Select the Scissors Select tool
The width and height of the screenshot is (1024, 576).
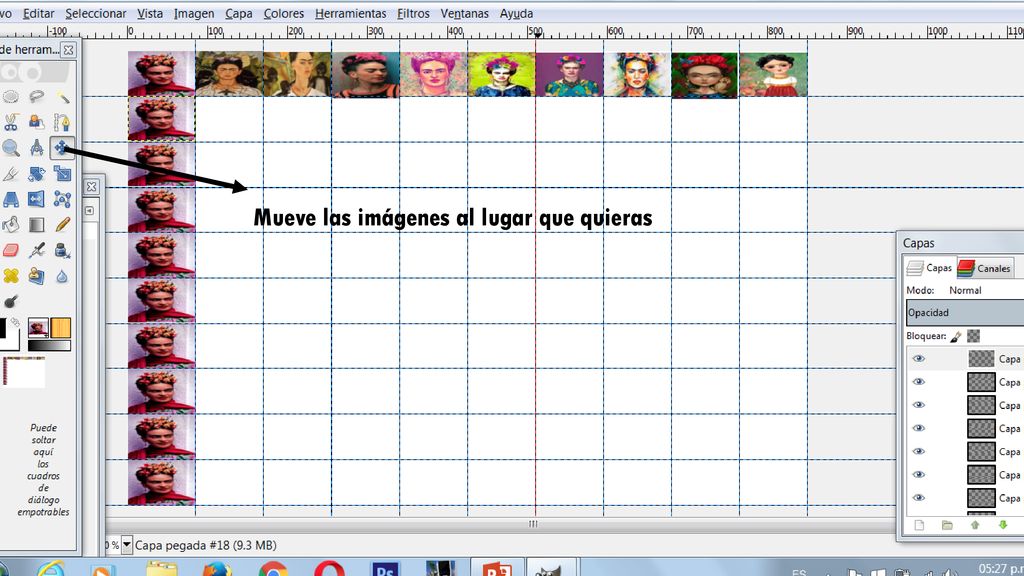coord(11,122)
